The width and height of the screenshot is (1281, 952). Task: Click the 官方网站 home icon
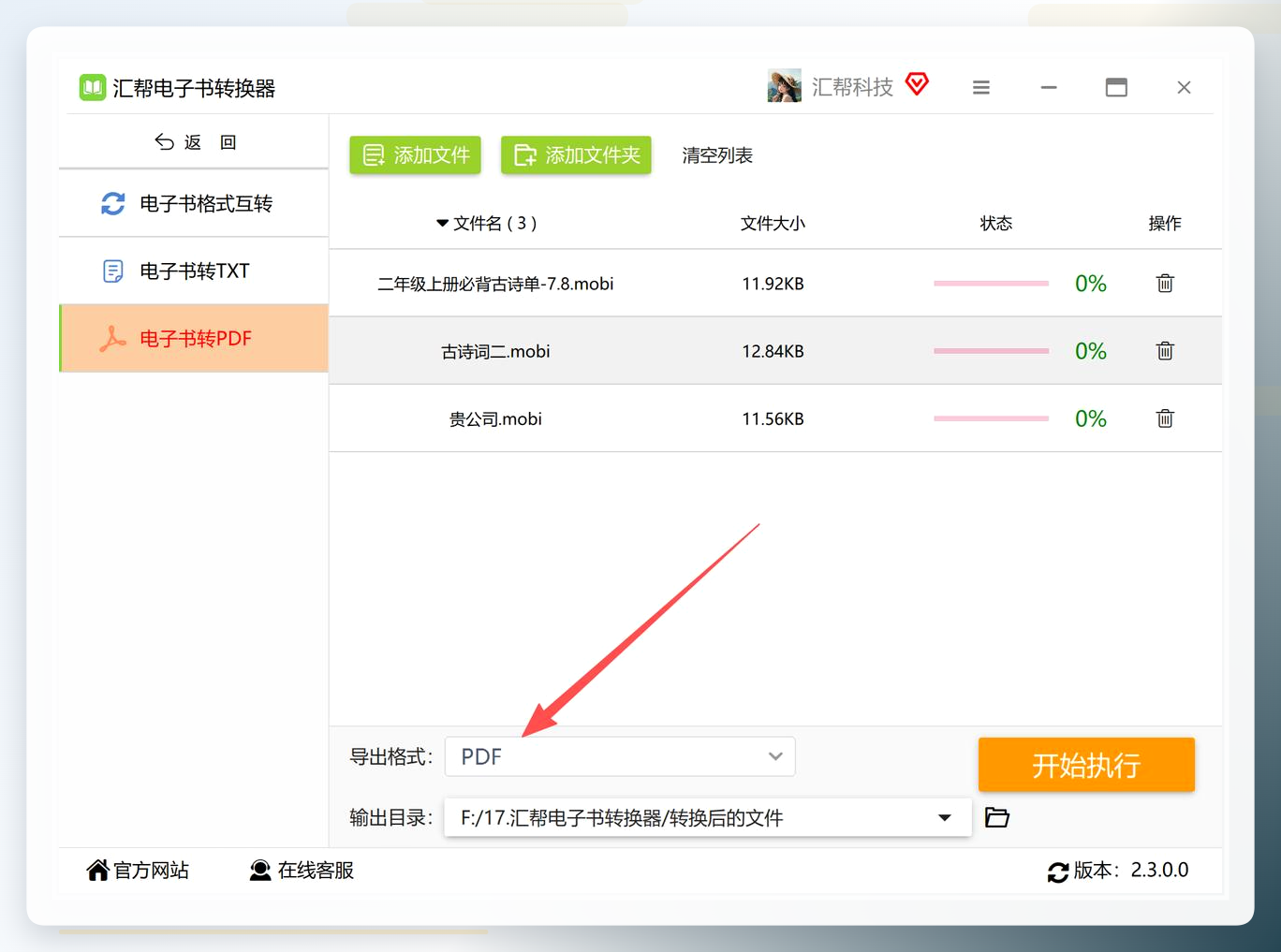click(x=97, y=871)
